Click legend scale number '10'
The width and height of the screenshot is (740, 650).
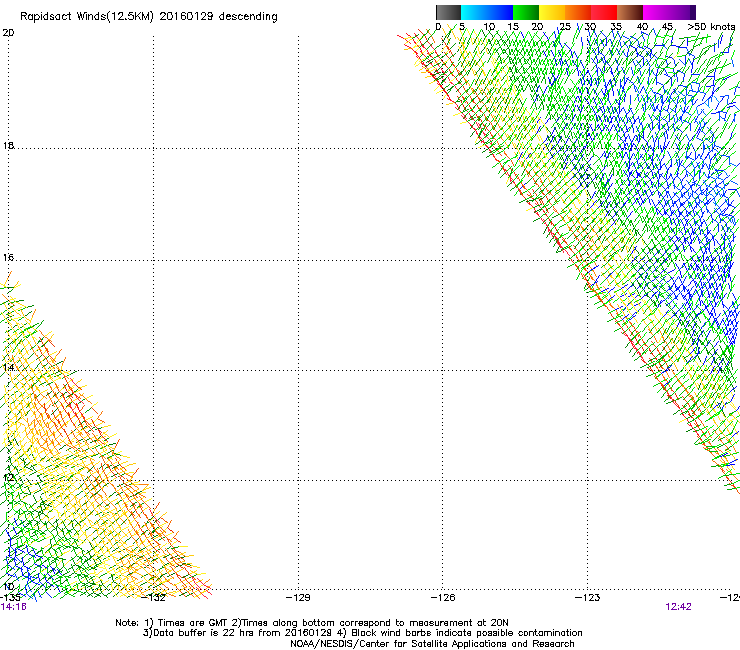pyautogui.click(x=489, y=27)
